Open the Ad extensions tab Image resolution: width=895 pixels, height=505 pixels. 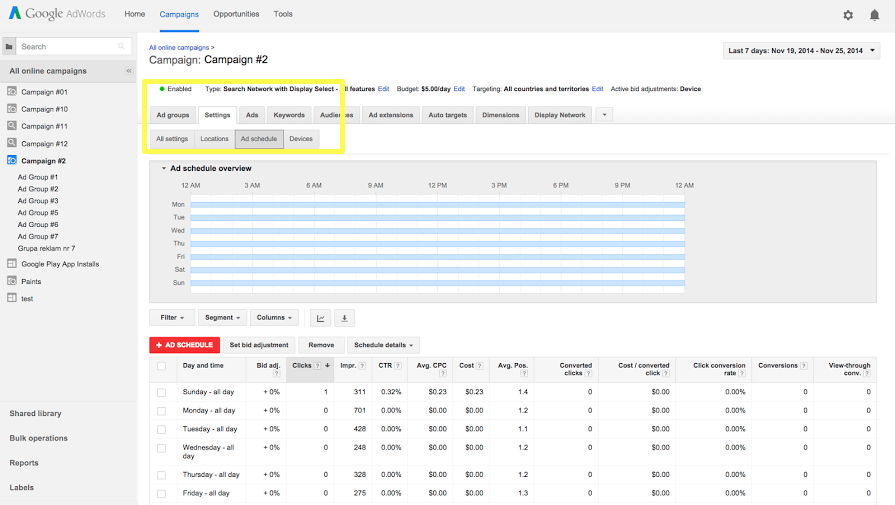tap(391, 115)
